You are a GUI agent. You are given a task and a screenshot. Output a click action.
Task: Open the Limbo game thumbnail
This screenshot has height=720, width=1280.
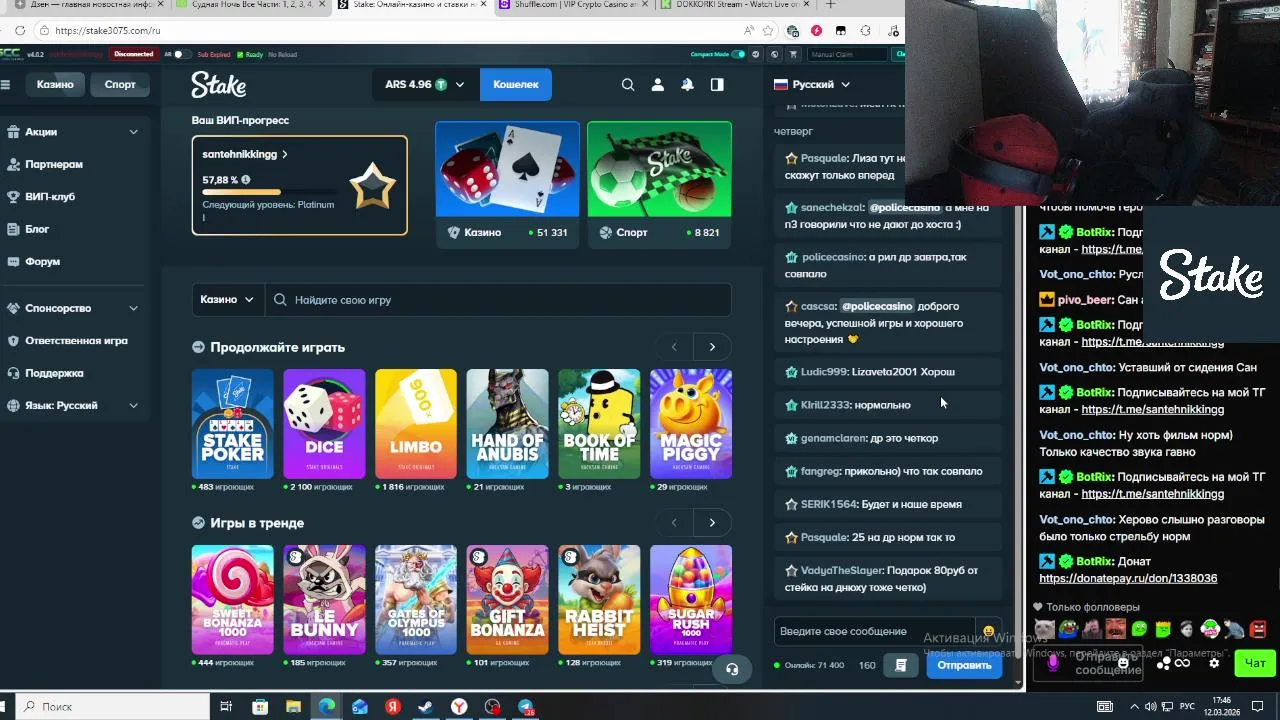tap(416, 424)
